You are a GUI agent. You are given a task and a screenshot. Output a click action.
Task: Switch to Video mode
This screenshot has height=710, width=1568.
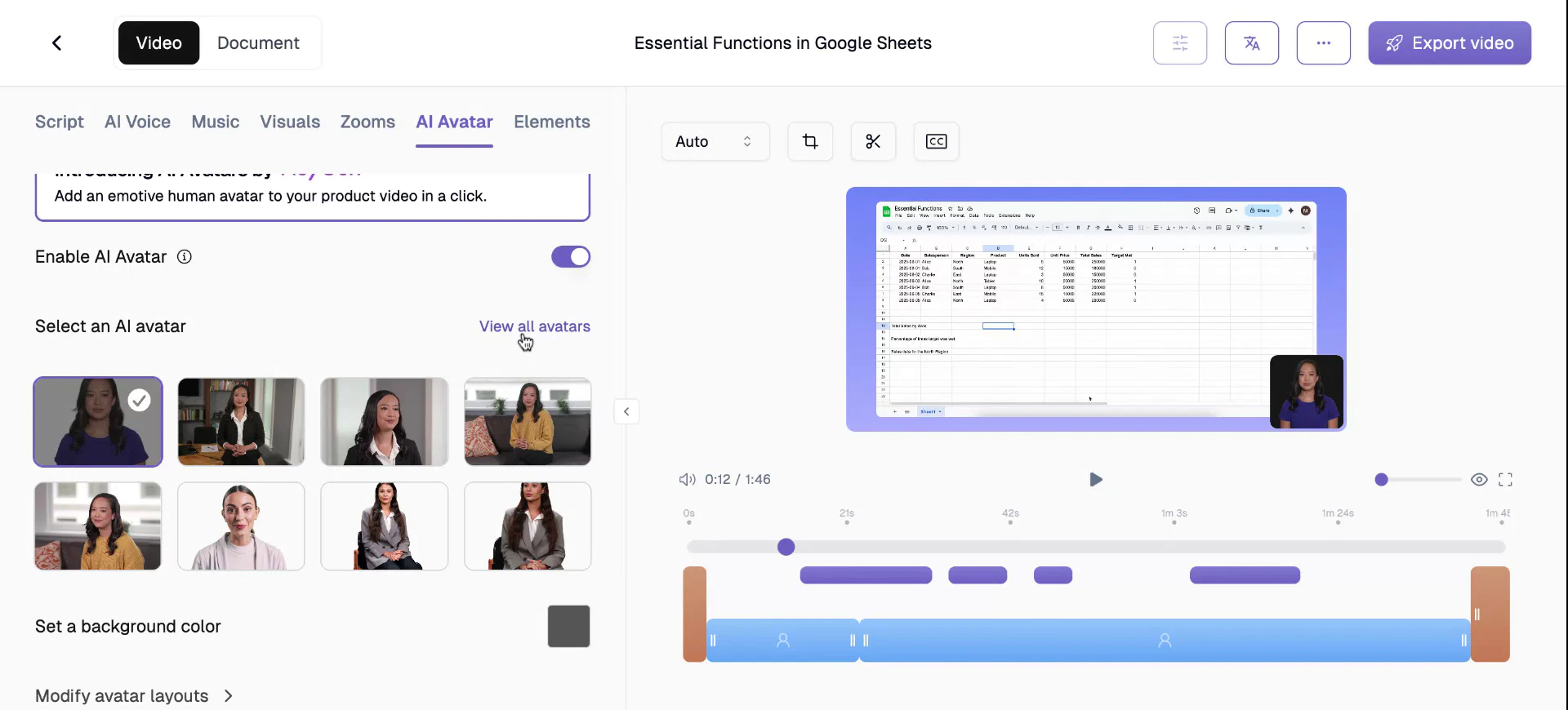coord(158,42)
